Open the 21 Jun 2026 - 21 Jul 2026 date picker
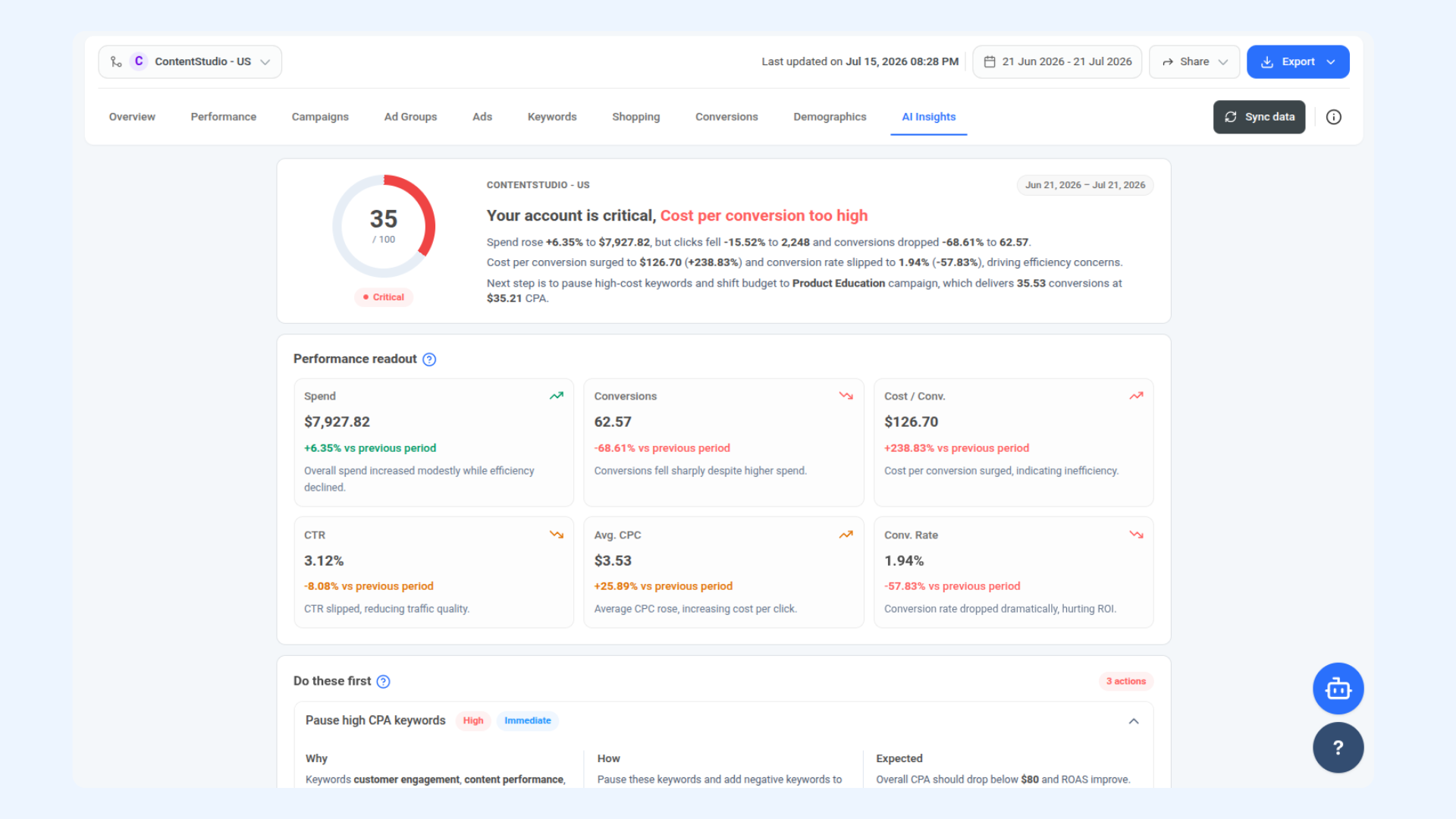The height and width of the screenshot is (819, 1456). 1057,61
